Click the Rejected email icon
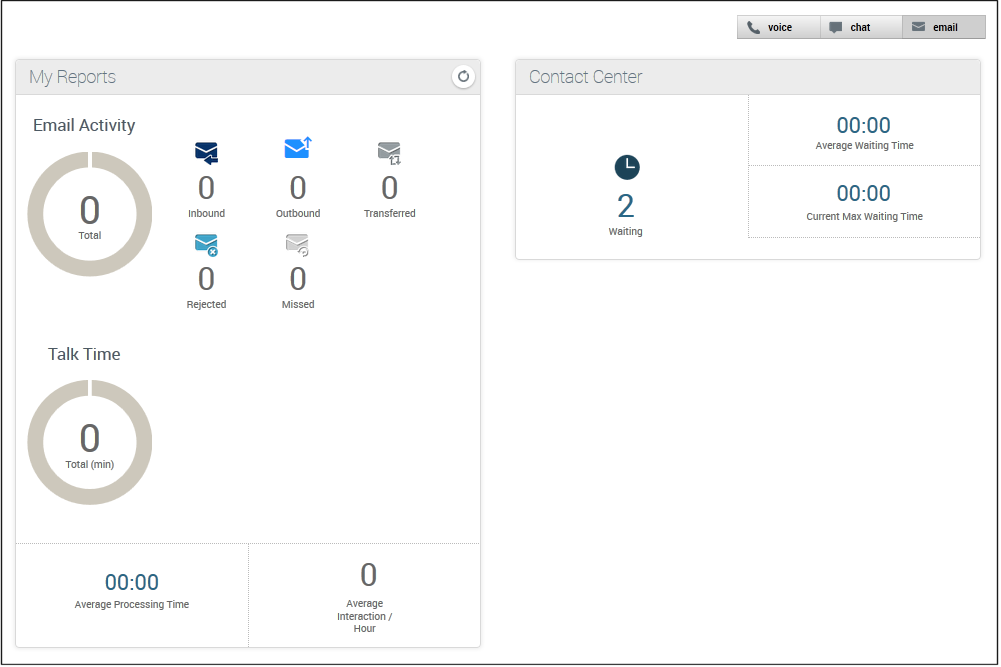The height and width of the screenshot is (667, 1001). [x=206, y=245]
